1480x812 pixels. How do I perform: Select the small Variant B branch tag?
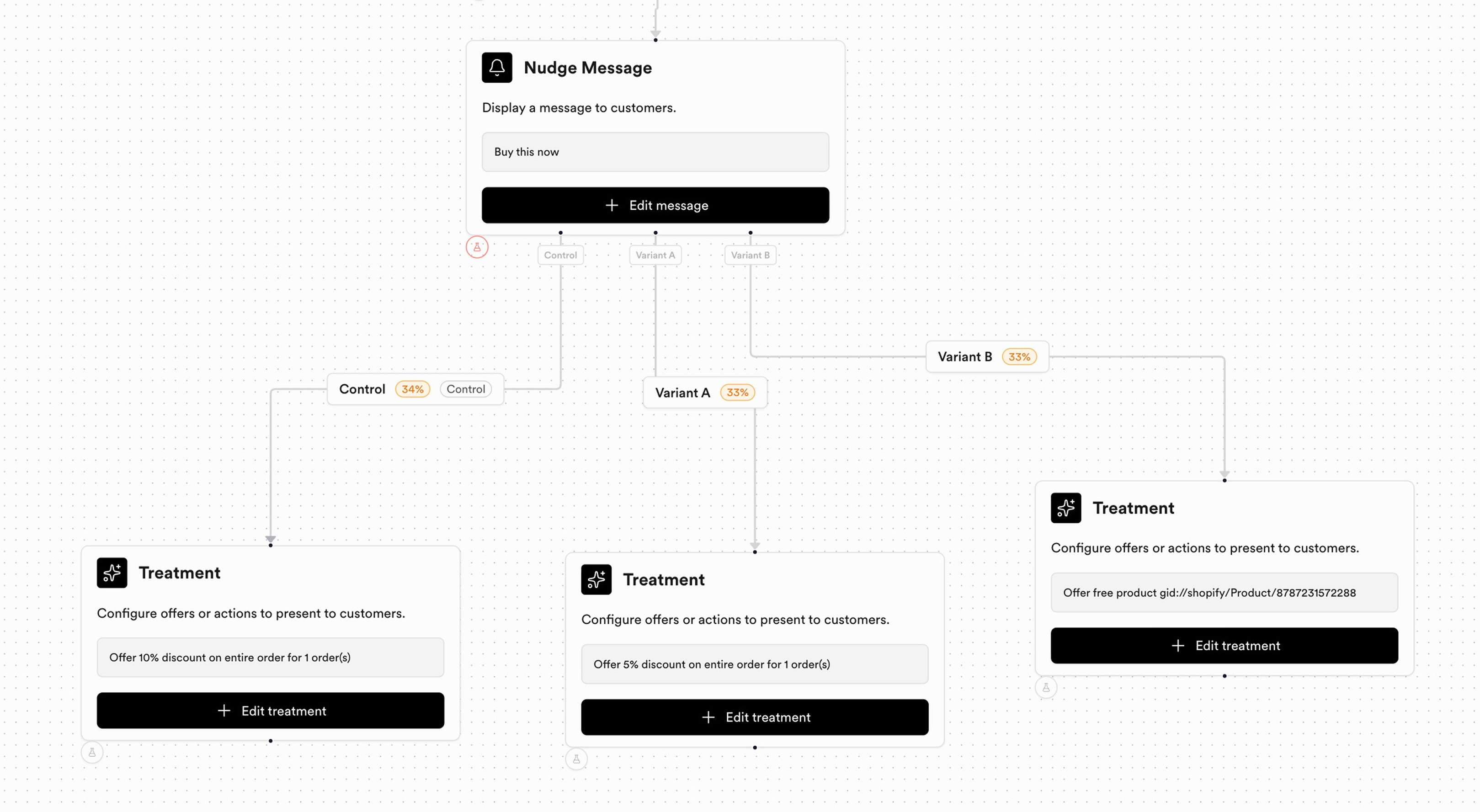tap(751, 255)
